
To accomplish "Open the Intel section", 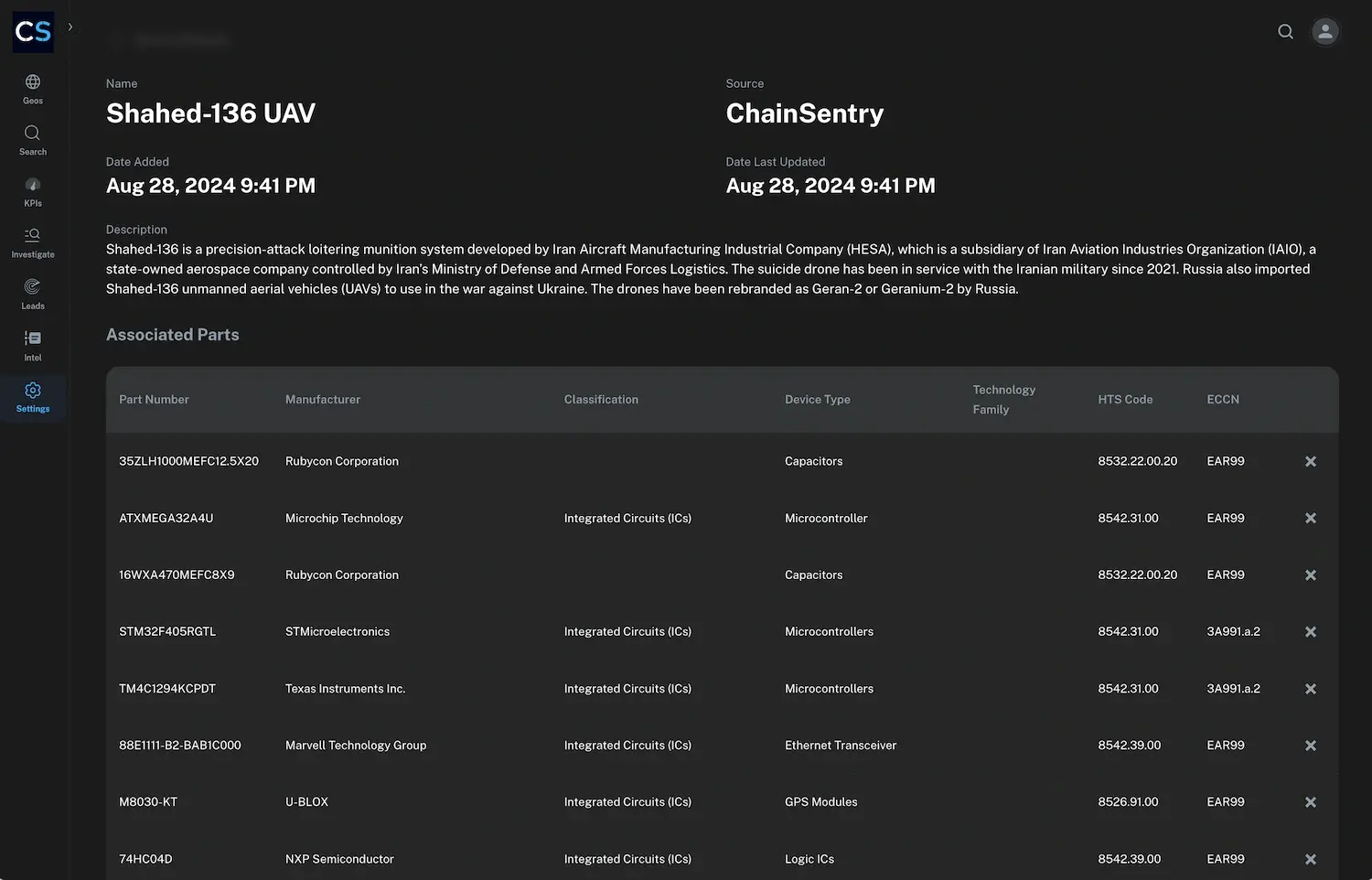I will coord(33,347).
